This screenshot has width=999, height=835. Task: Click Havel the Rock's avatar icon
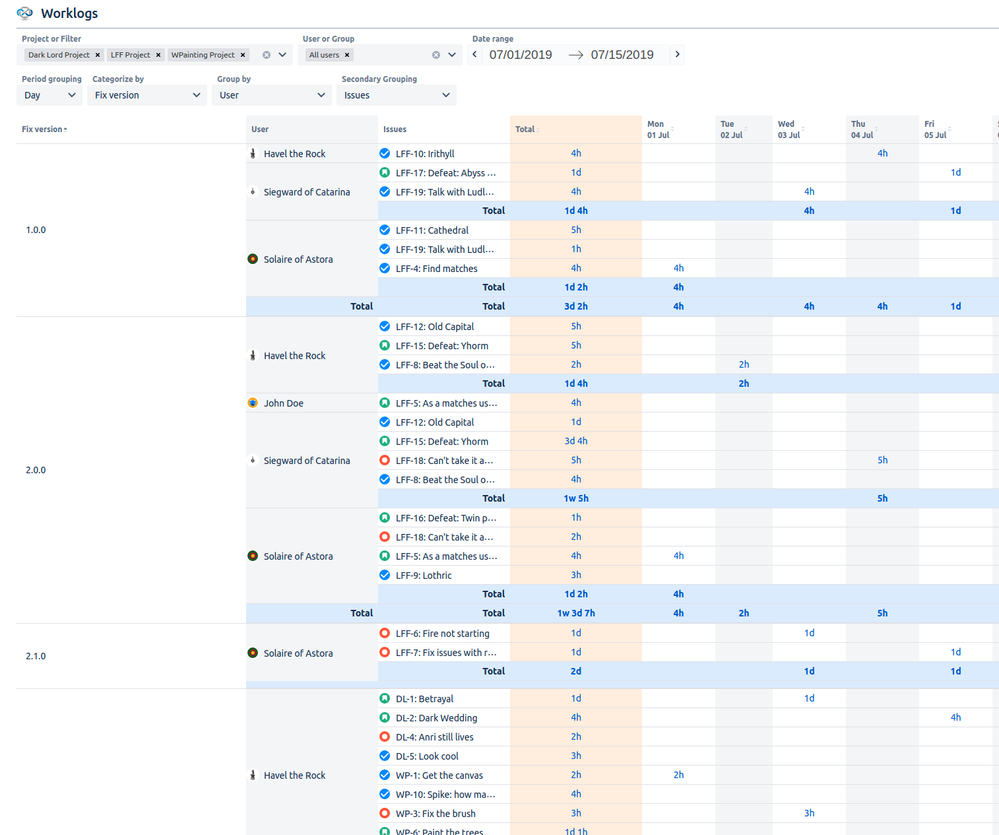click(x=252, y=153)
